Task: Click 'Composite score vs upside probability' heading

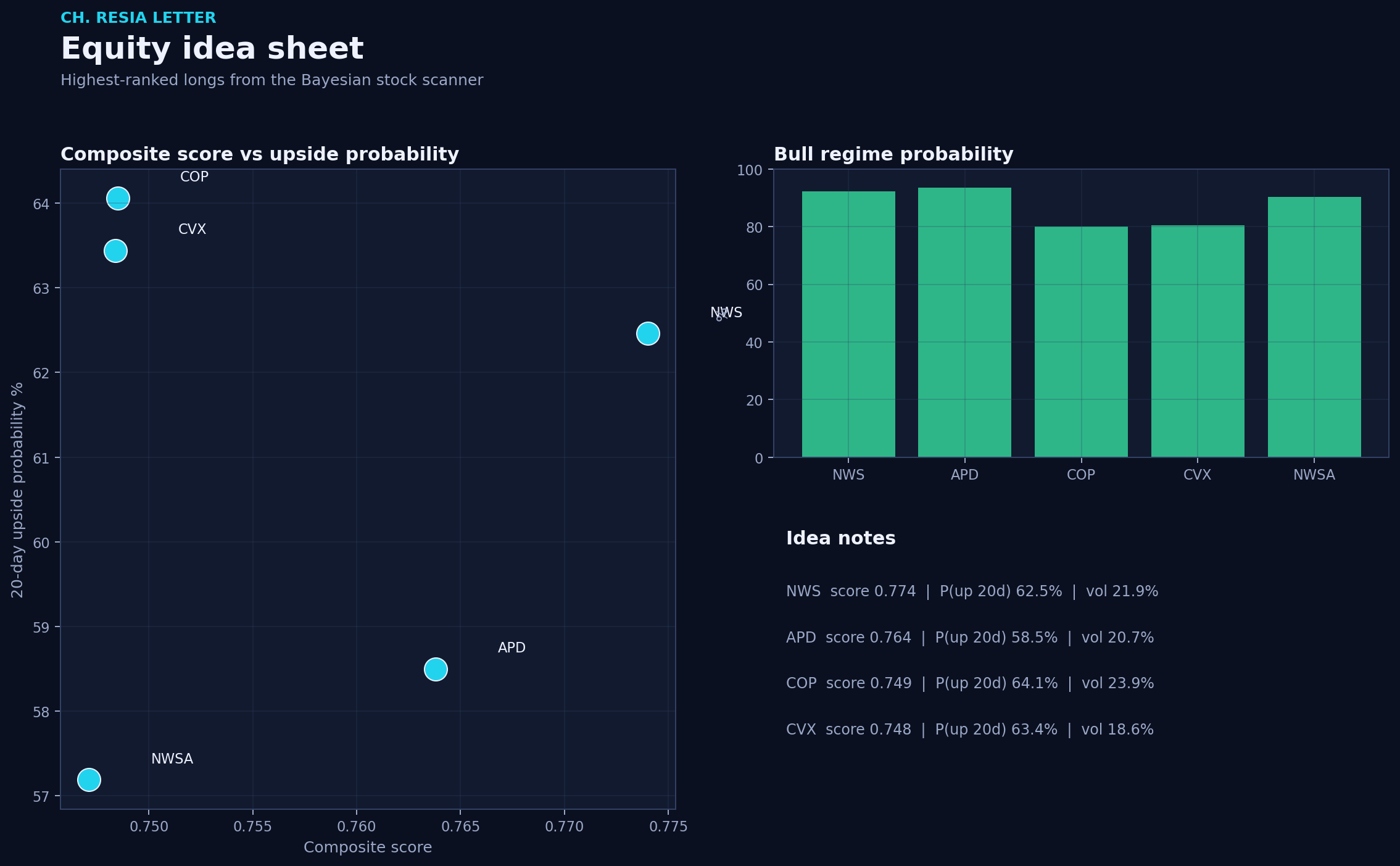Action: [260, 154]
